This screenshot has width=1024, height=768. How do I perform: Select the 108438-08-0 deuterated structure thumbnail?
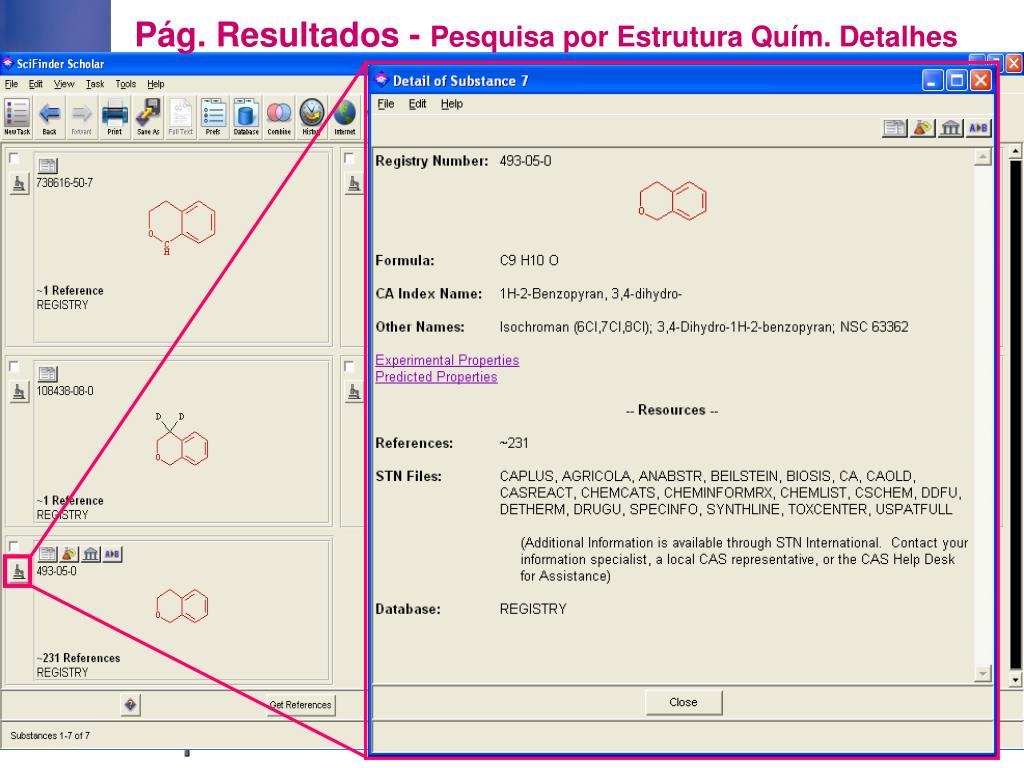[x=182, y=439]
